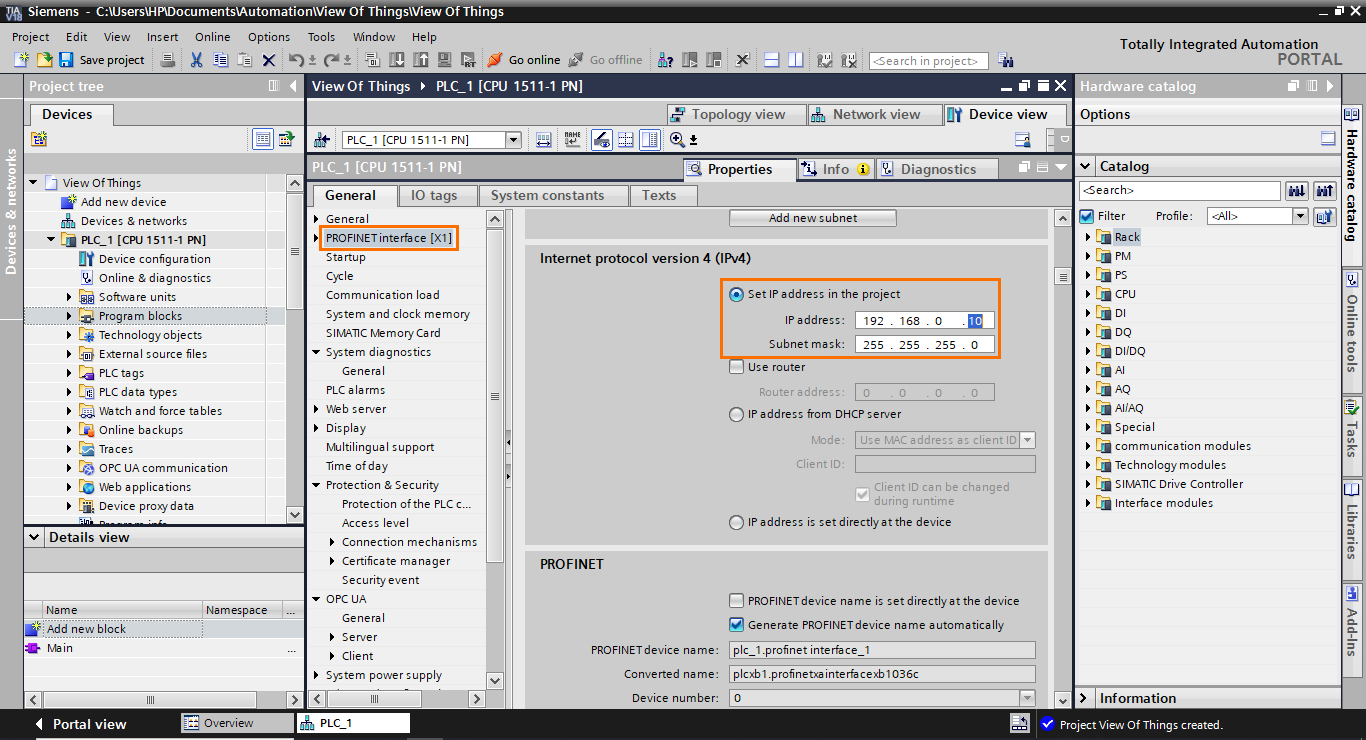Click the Cut scissors icon
This screenshot has height=740, width=1366.
pos(196,60)
